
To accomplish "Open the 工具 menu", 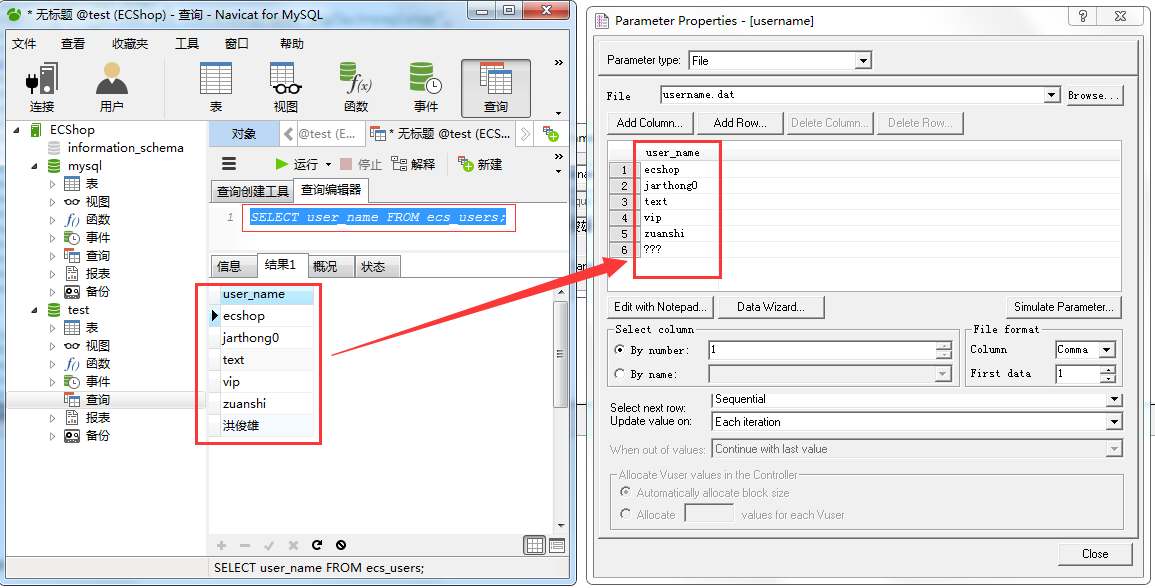I will pyautogui.click(x=187, y=43).
